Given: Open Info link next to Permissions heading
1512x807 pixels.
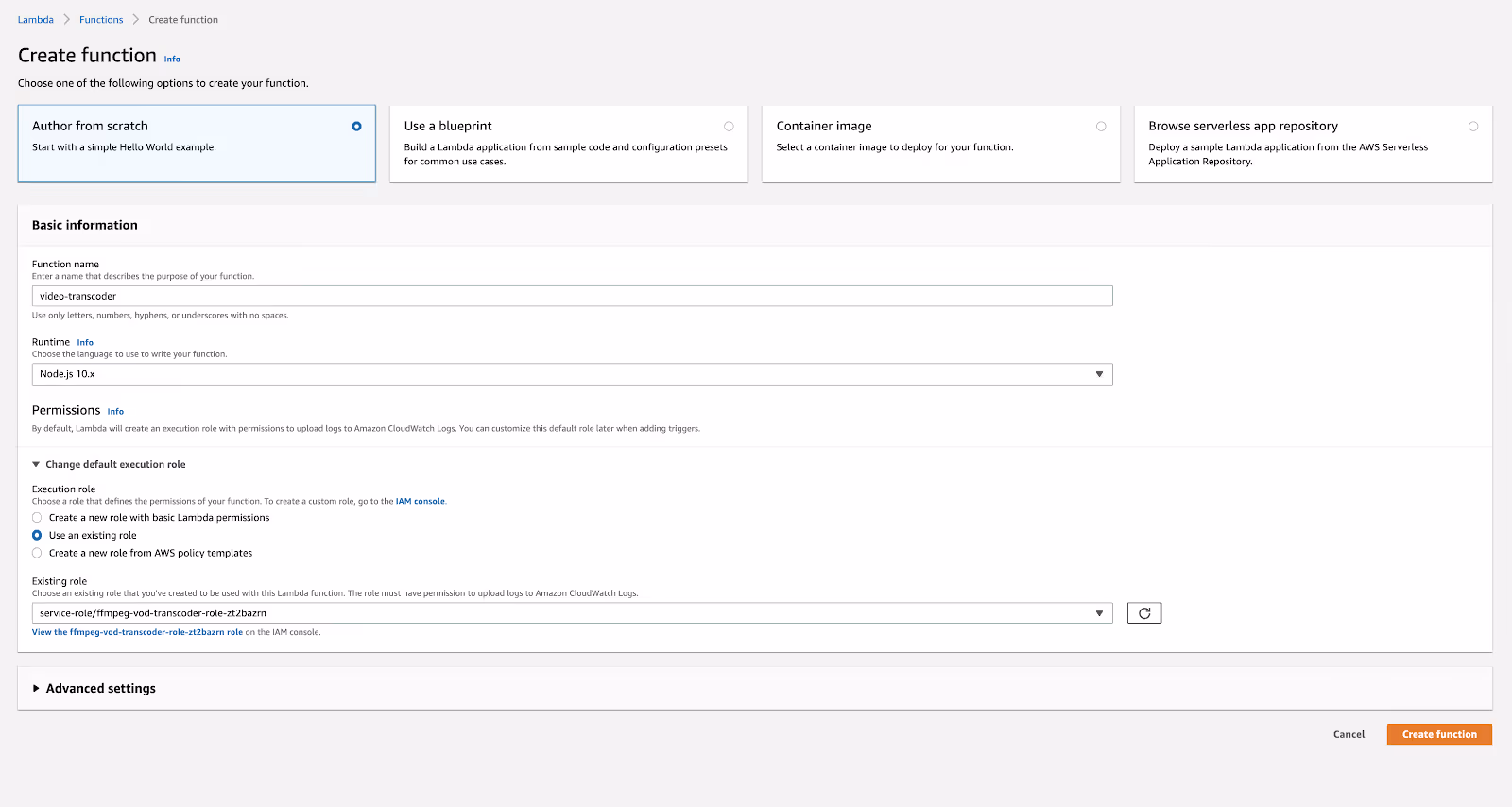Looking at the screenshot, I should coord(115,411).
